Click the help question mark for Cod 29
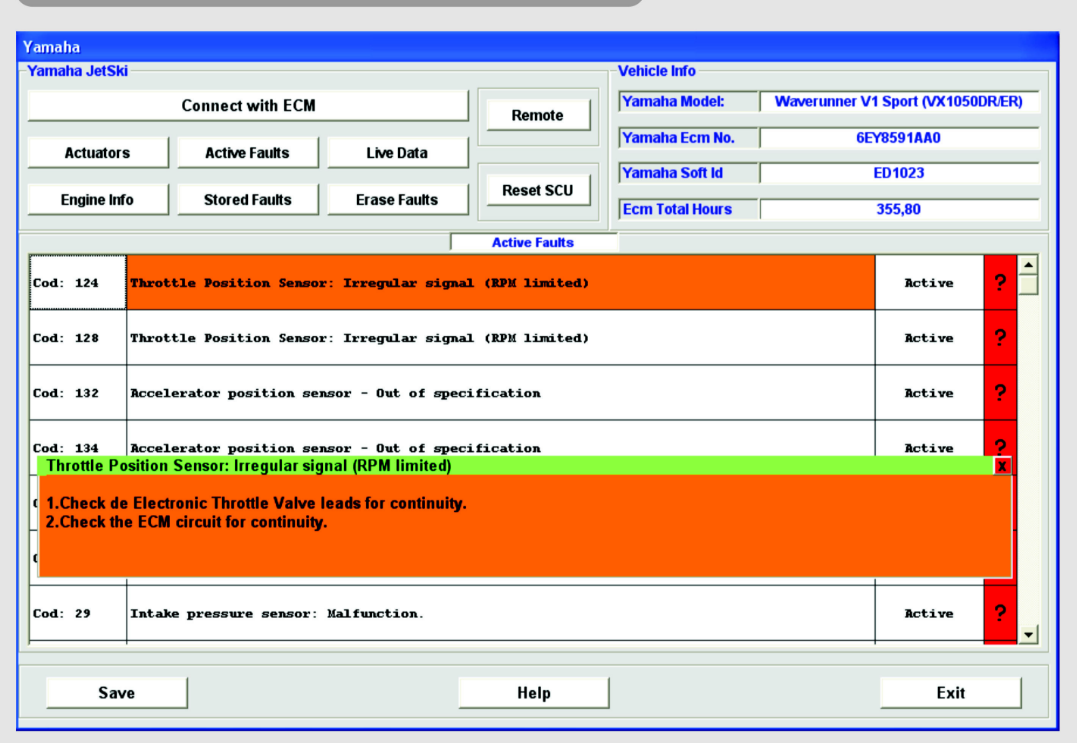1077x743 pixels. [1000, 613]
